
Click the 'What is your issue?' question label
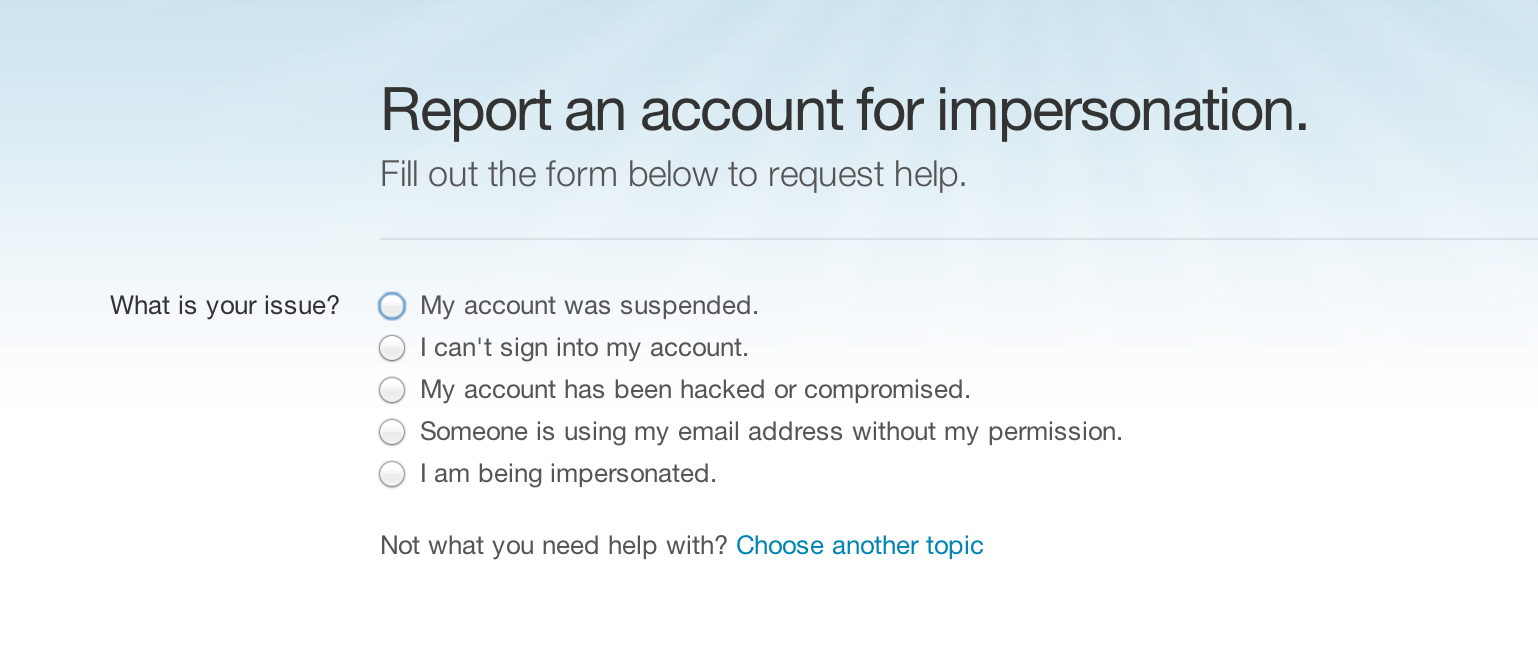225,306
